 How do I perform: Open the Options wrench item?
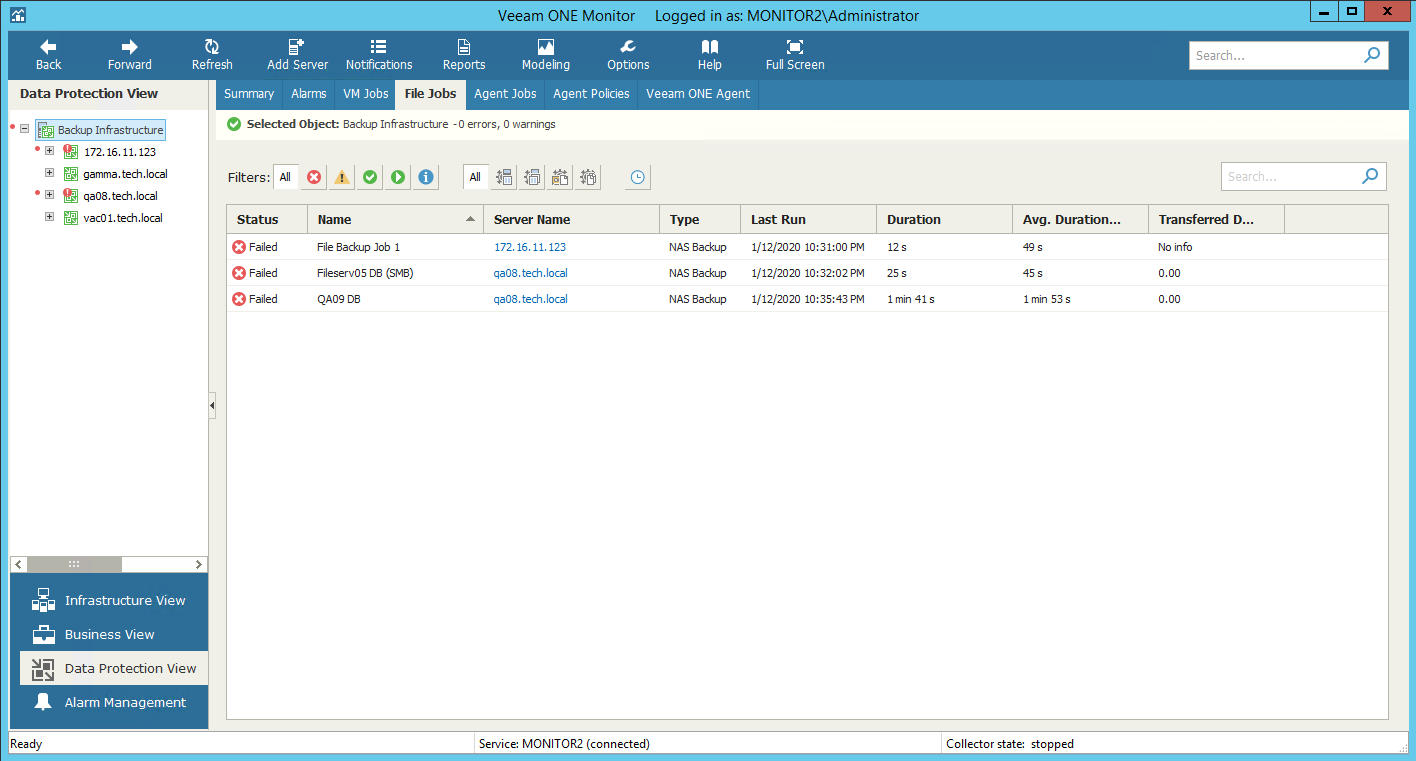(x=628, y=55)
